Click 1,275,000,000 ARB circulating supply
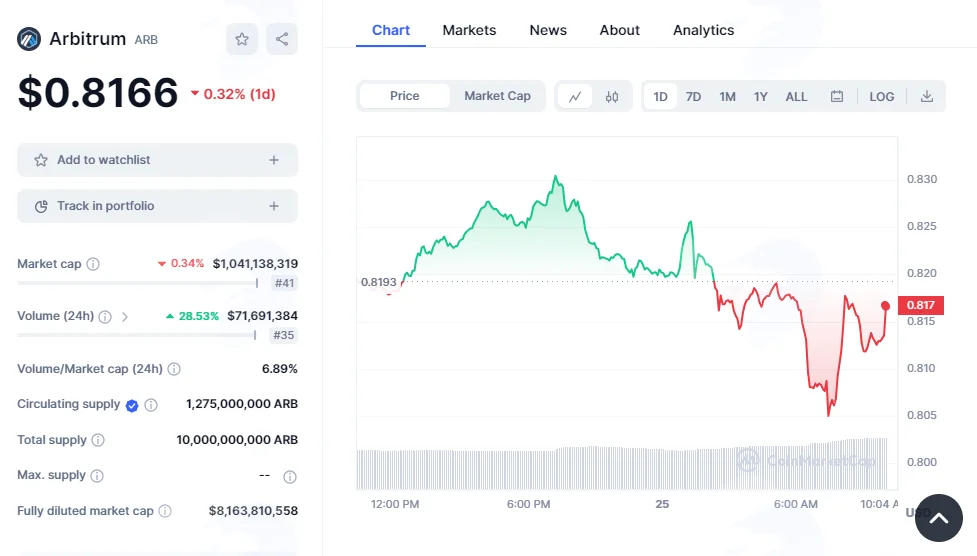The width and height of the screenshot is (977, 556). [x=242, y=404]
